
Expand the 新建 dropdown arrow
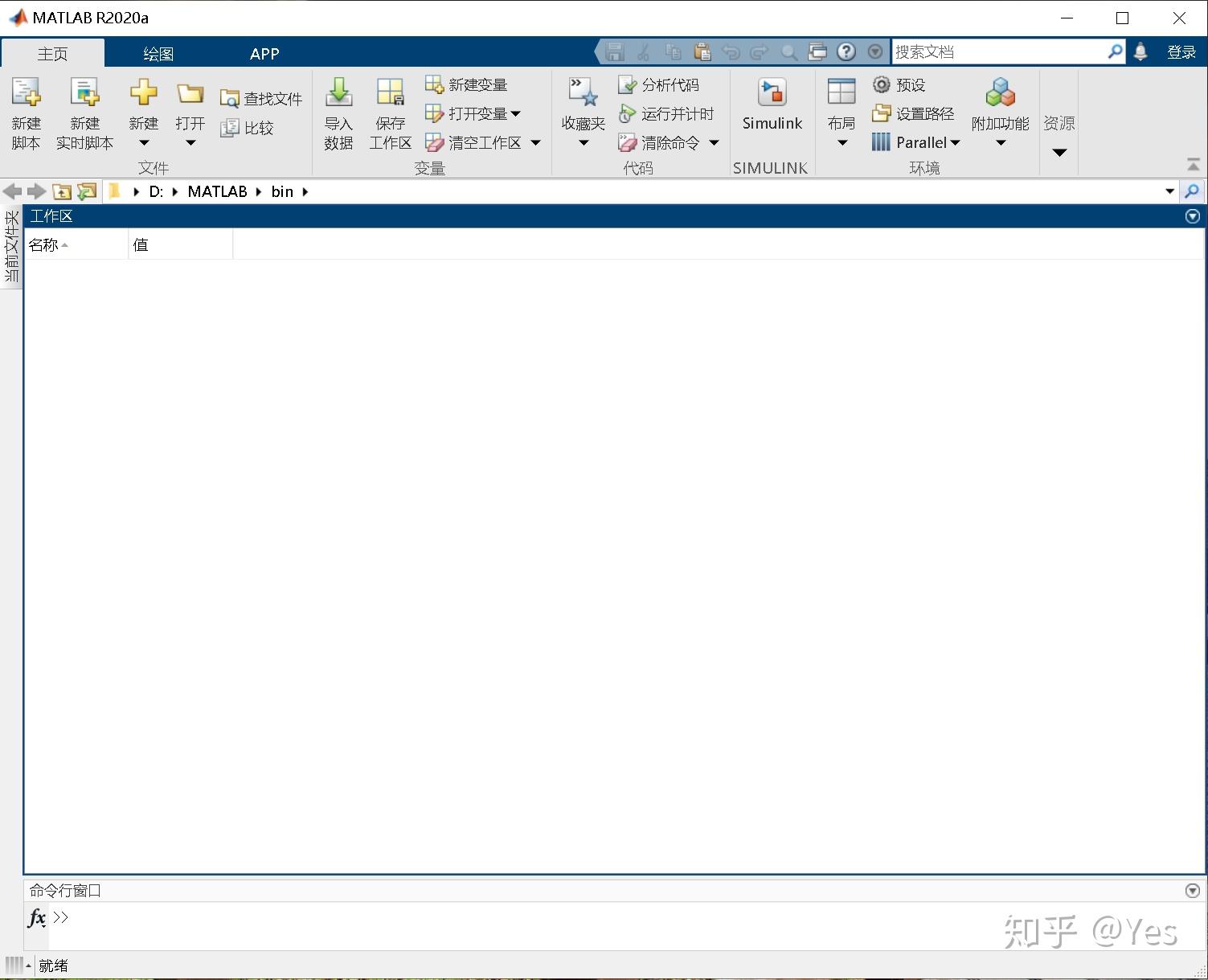click(x=143, y=142)
